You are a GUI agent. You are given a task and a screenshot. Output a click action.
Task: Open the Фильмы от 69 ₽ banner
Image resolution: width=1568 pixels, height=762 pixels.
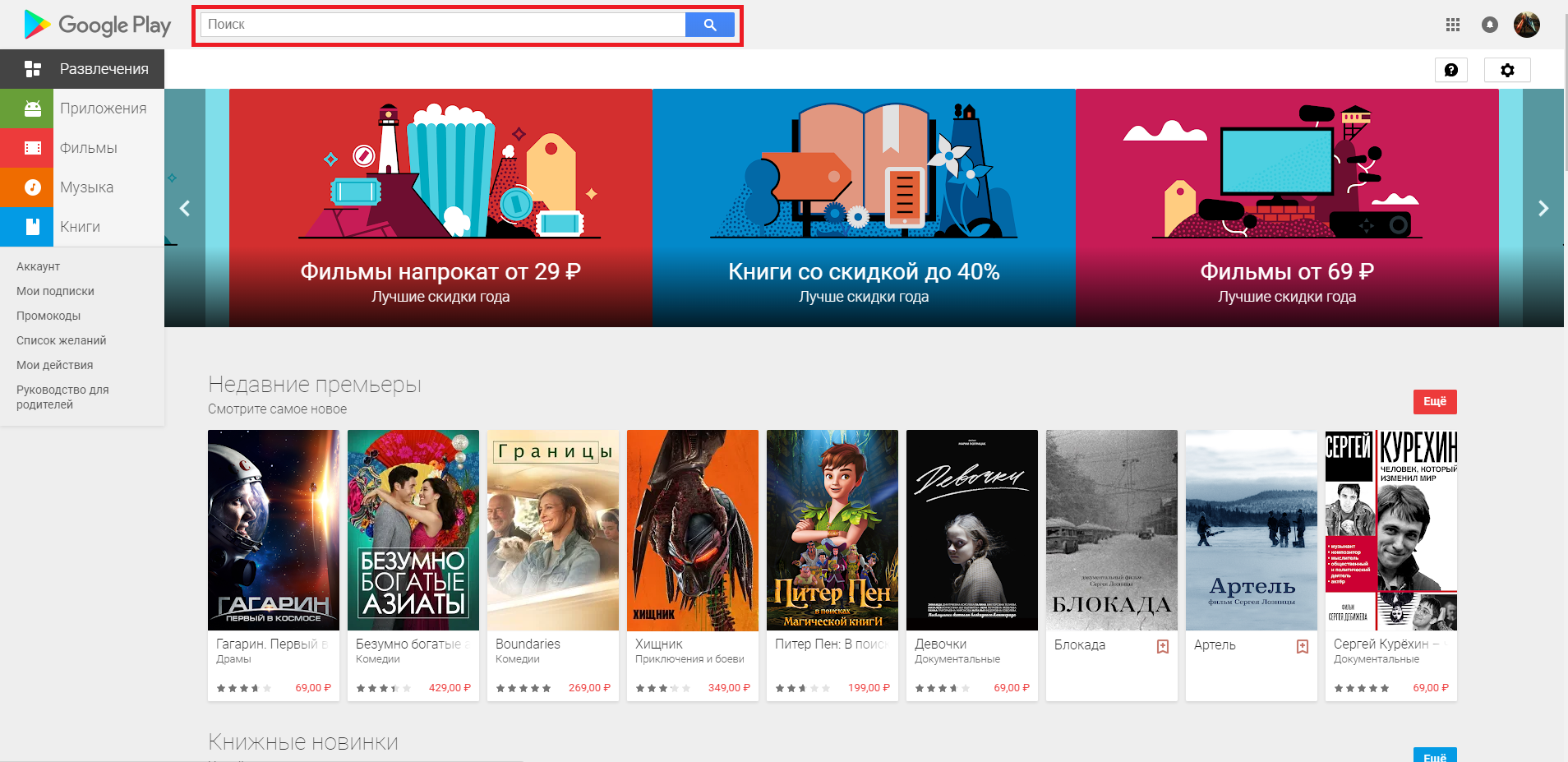[1287, 208]
